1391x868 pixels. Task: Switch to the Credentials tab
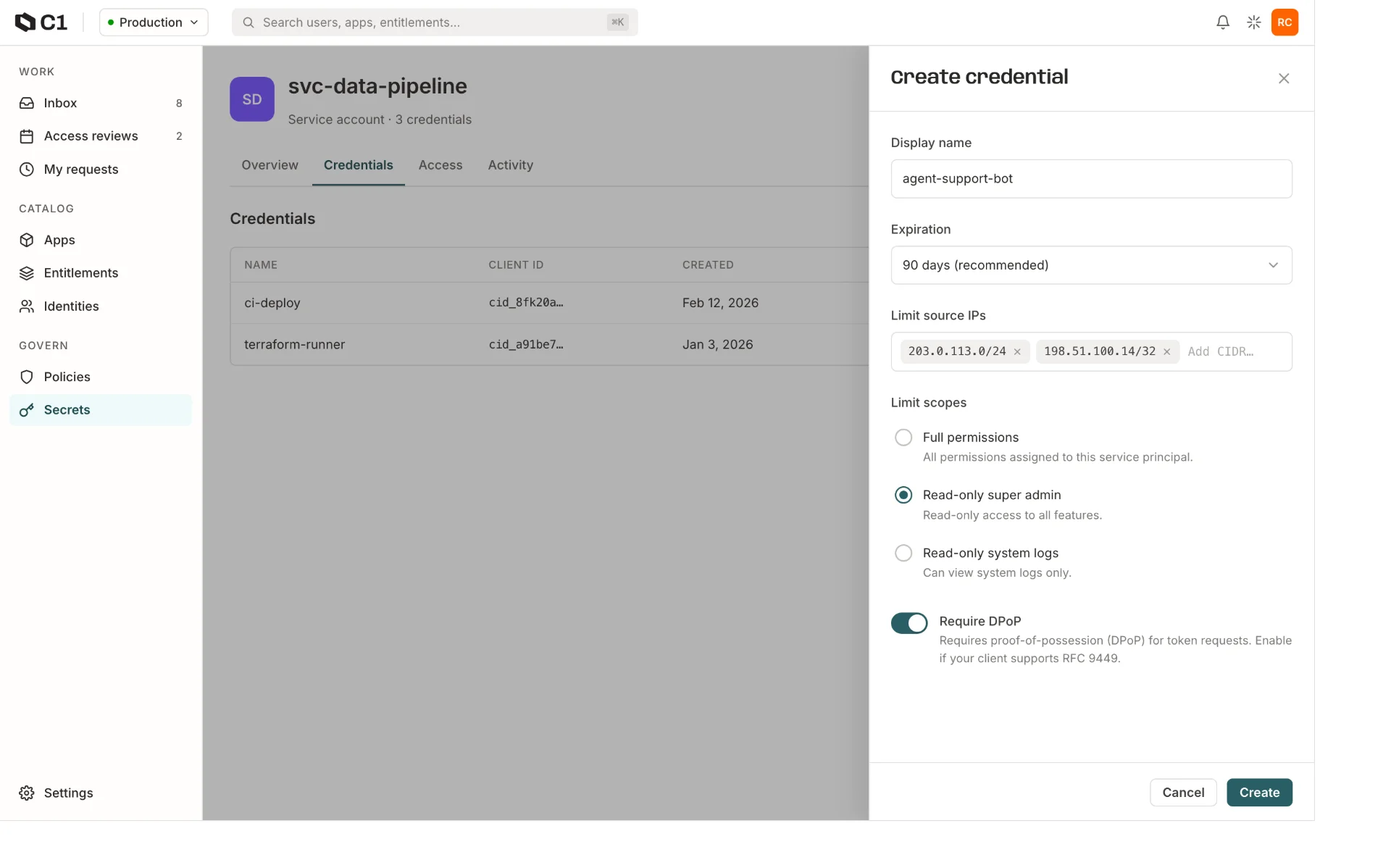pos(358,165)
